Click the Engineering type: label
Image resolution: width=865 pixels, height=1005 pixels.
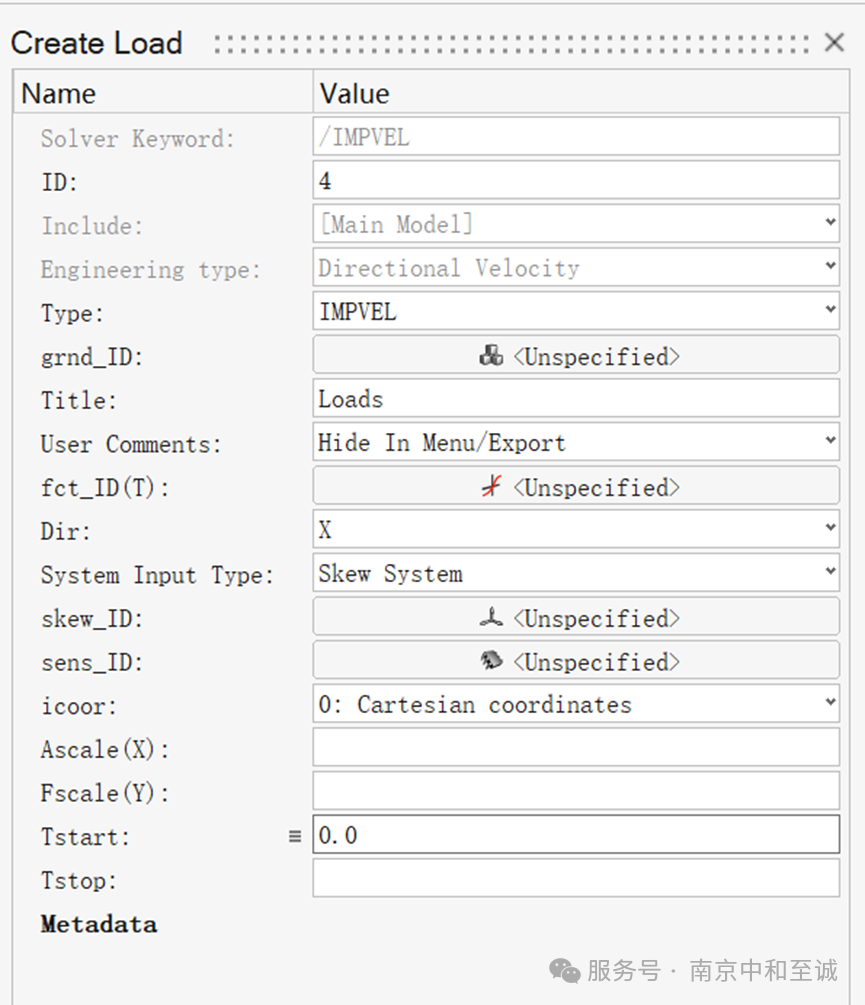(x=151, y=270)
